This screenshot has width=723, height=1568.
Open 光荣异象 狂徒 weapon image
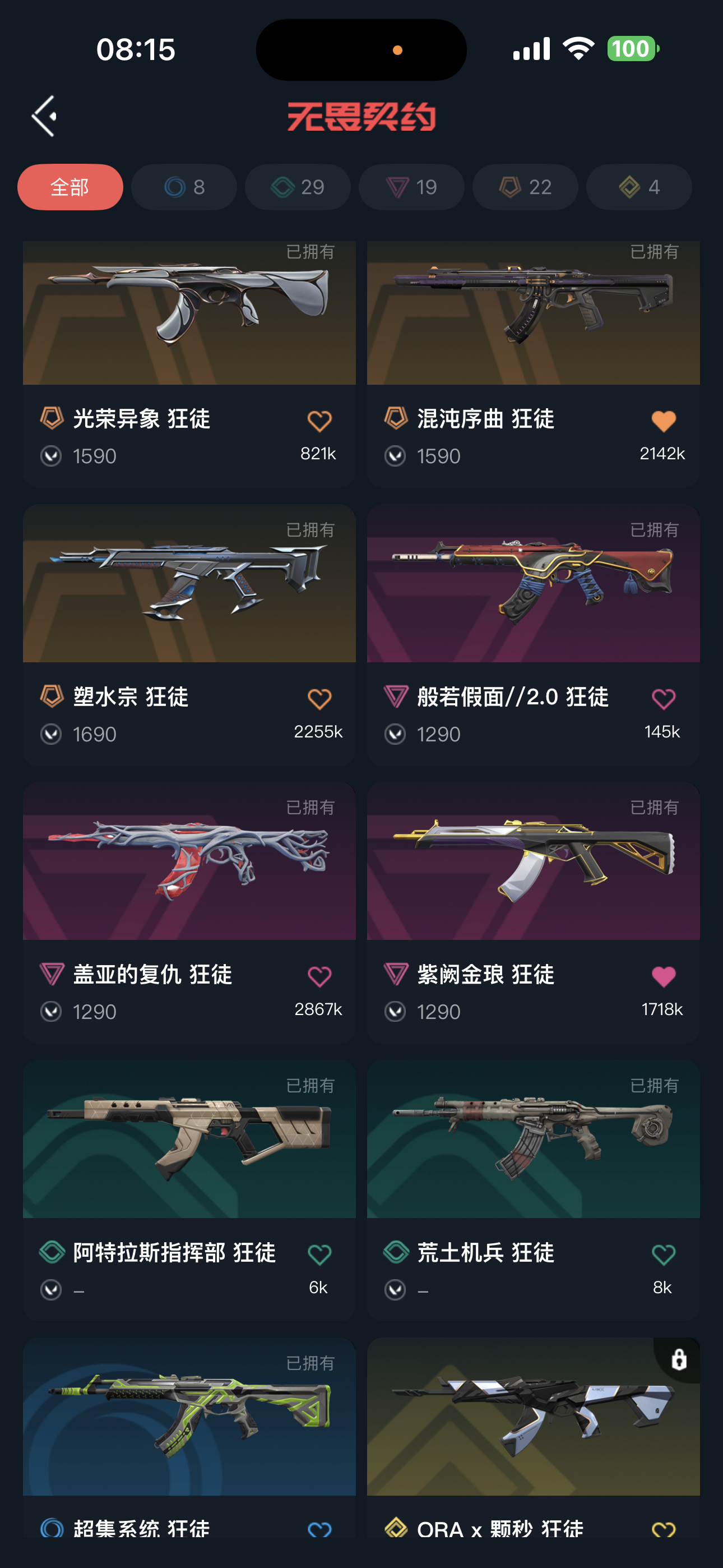click(x=189, y=313)
